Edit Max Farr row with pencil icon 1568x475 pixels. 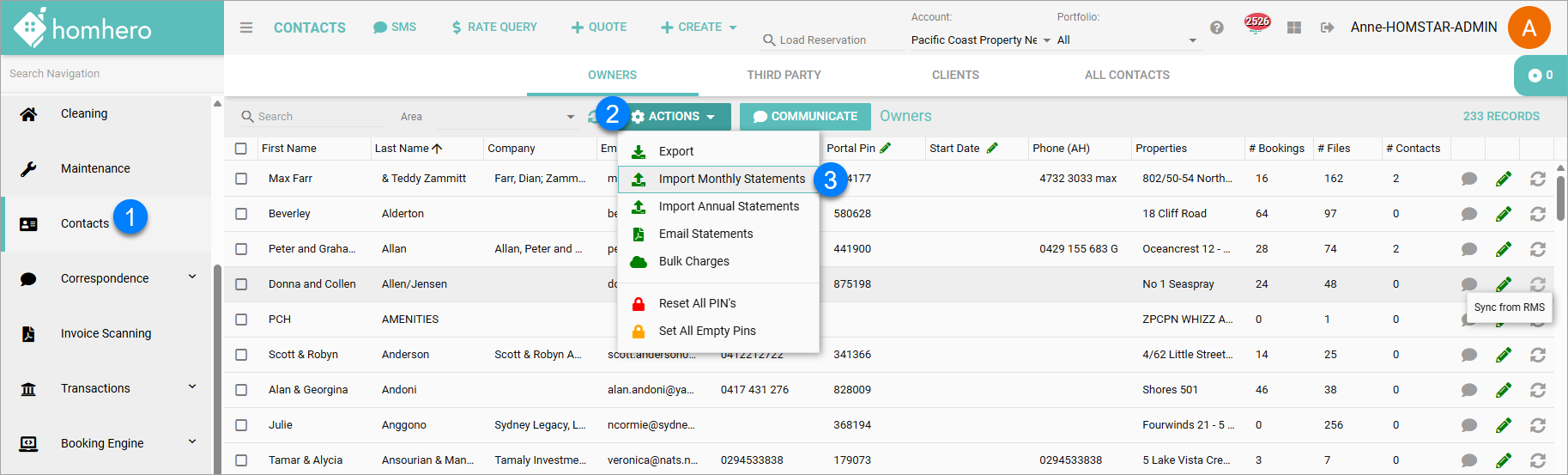tap(1503, 179)
